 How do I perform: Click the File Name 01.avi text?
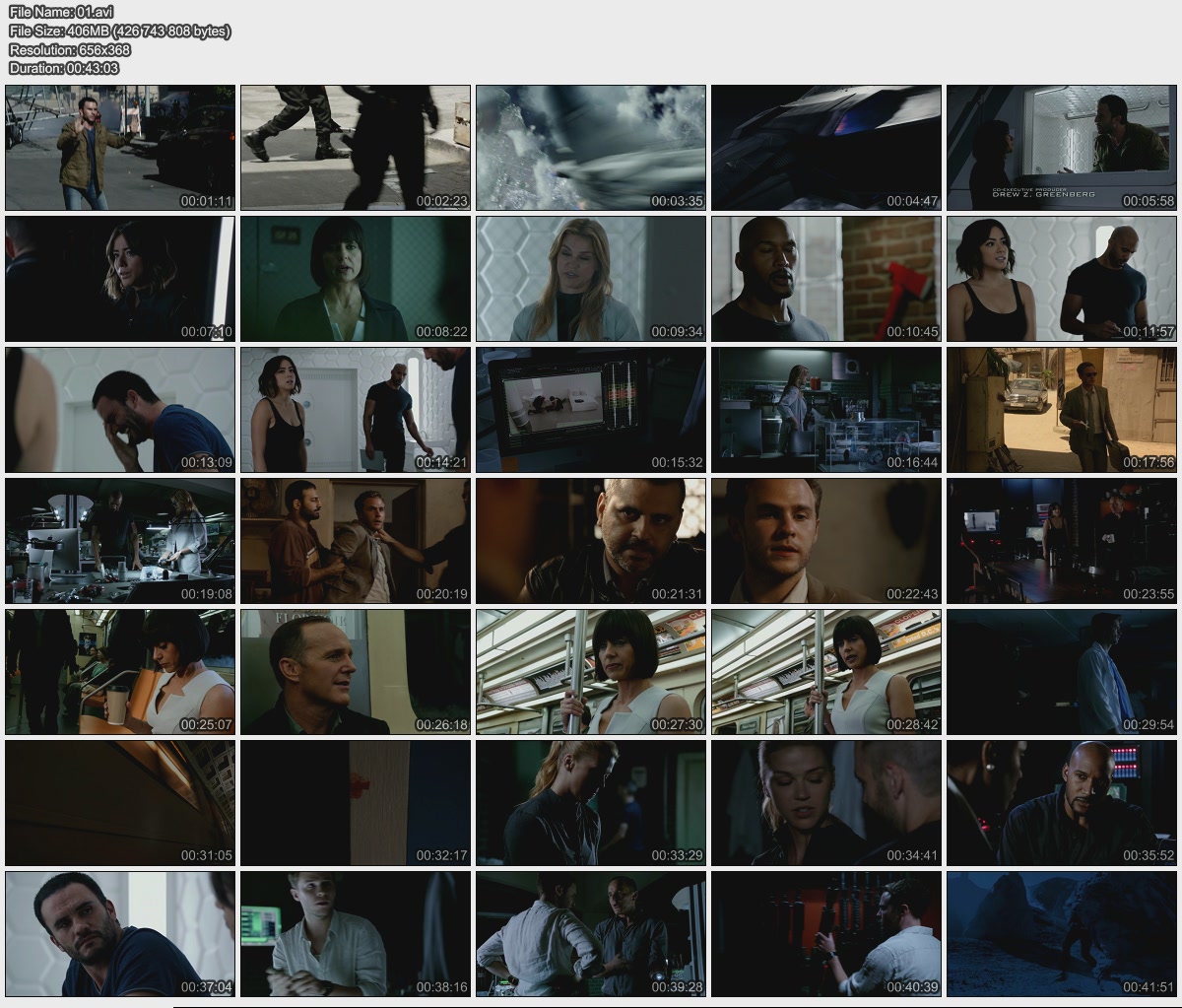[61, 12]
